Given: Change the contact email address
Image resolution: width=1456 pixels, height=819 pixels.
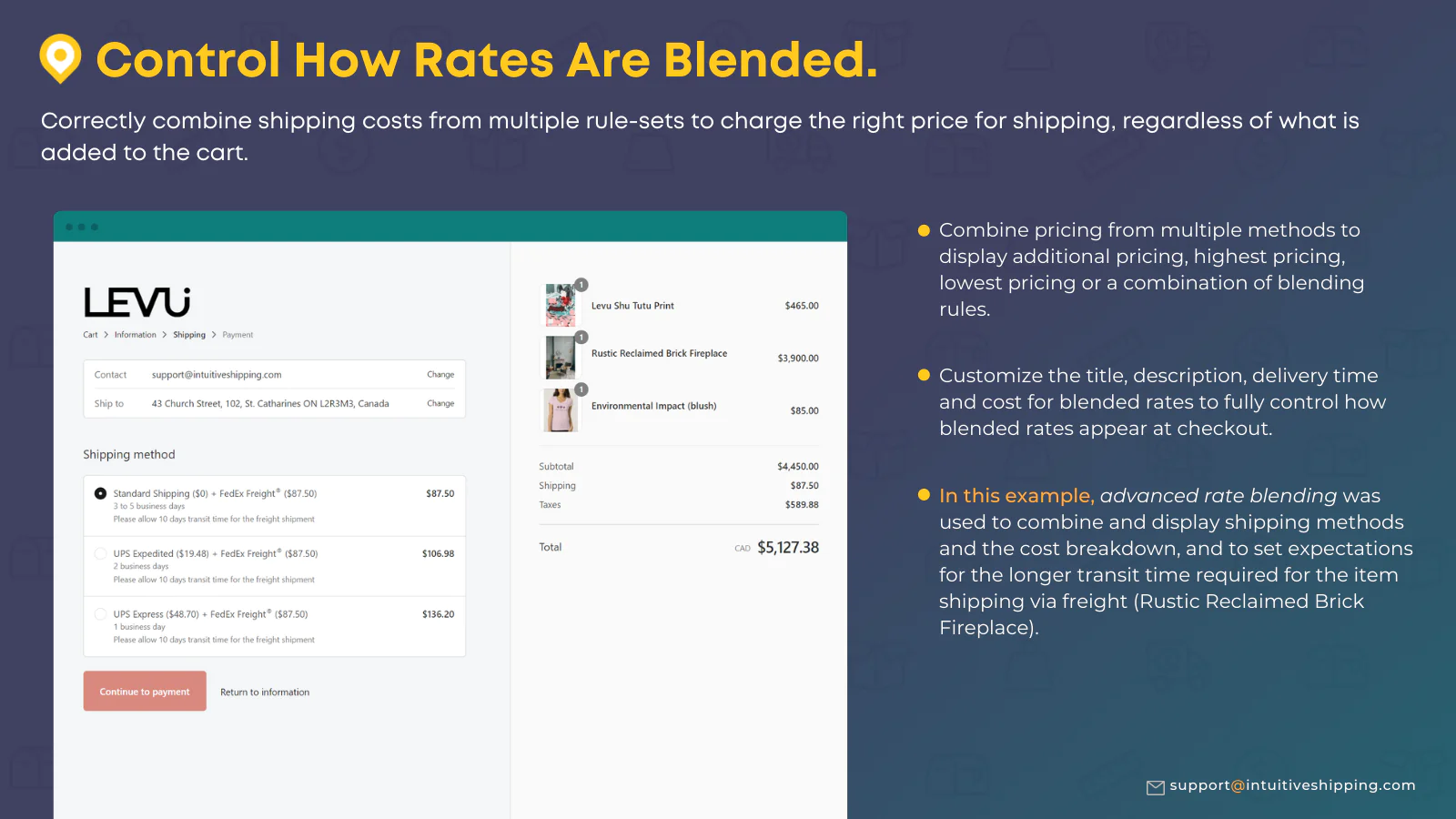Looking at the screenshot, I should click(x=440, y=375).
